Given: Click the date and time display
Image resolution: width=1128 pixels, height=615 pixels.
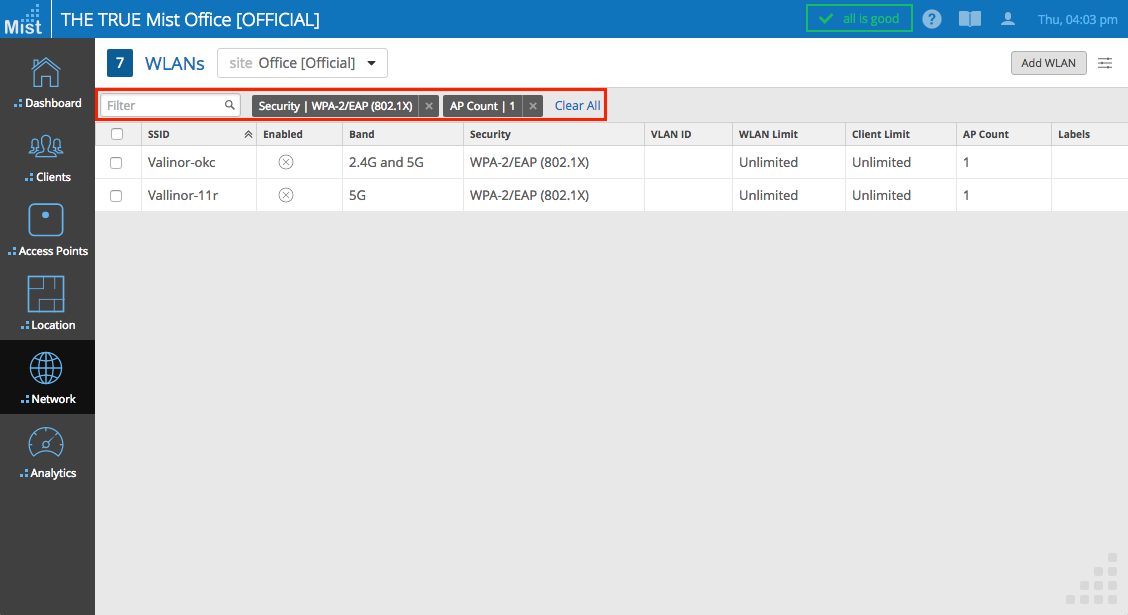Looking at the screenshot, I should [1077, 19].
